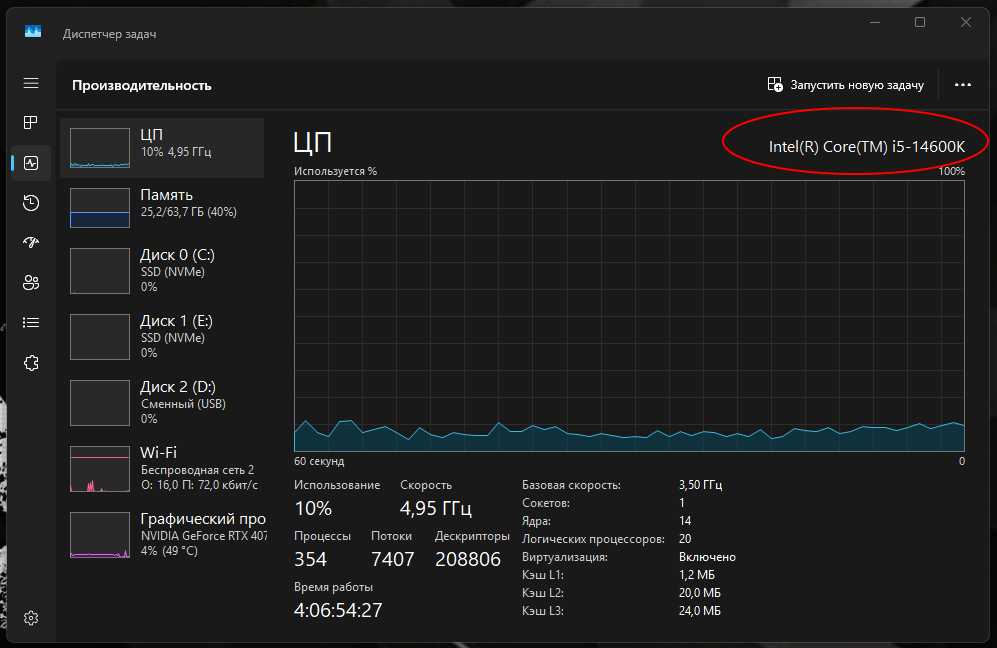Click the uptime value 4:06:54:27
Image resolution: width=997 pixels, height=648 pixels.
338,610
